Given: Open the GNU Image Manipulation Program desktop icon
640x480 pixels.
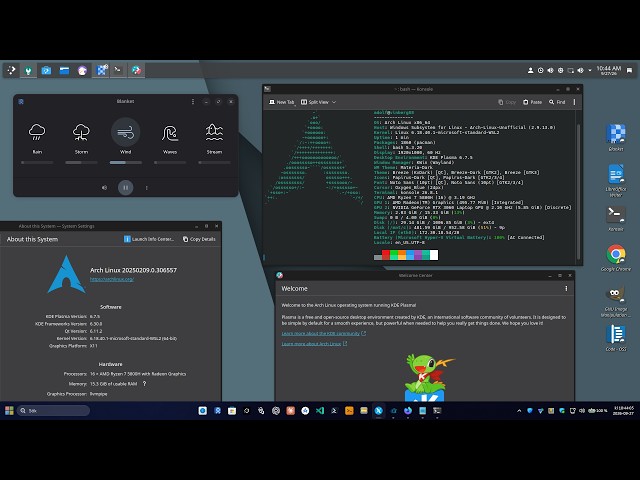Looking at the screenshot, I should click(616, 301).
